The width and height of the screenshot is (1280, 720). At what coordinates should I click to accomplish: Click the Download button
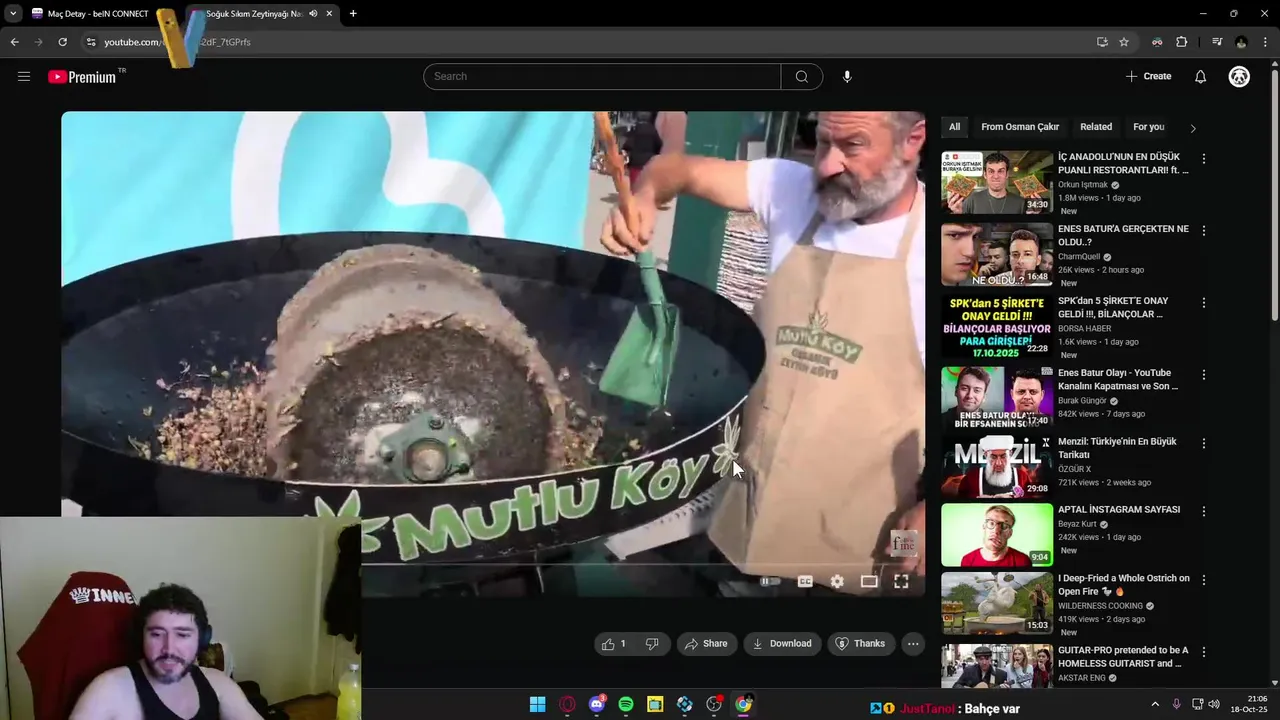[x=782, y=644]
